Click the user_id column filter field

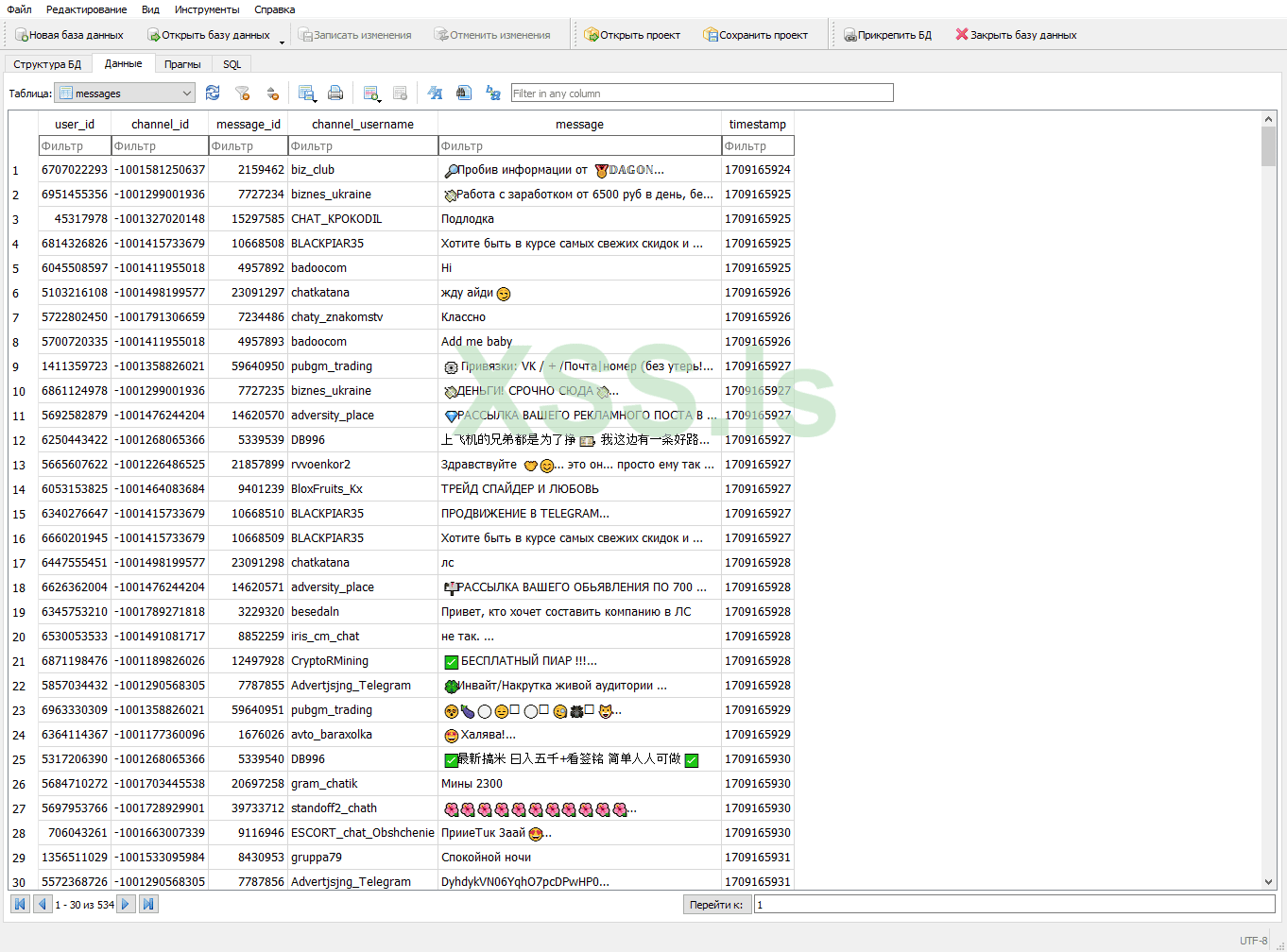pos(75,145)
